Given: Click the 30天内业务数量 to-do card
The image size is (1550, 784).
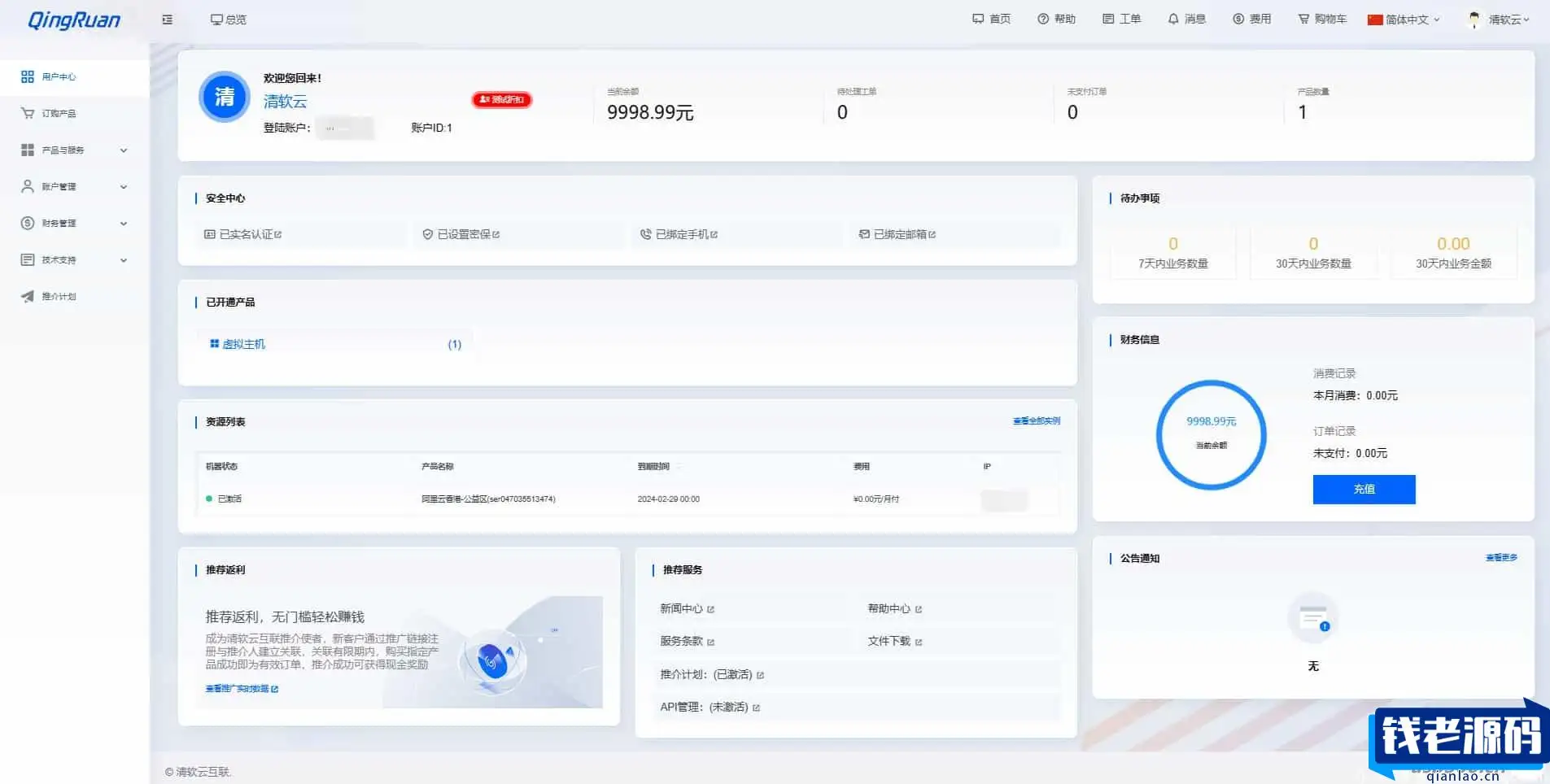Looking at the screenshot, I should pyautogui.click(x=1313, y=253).
